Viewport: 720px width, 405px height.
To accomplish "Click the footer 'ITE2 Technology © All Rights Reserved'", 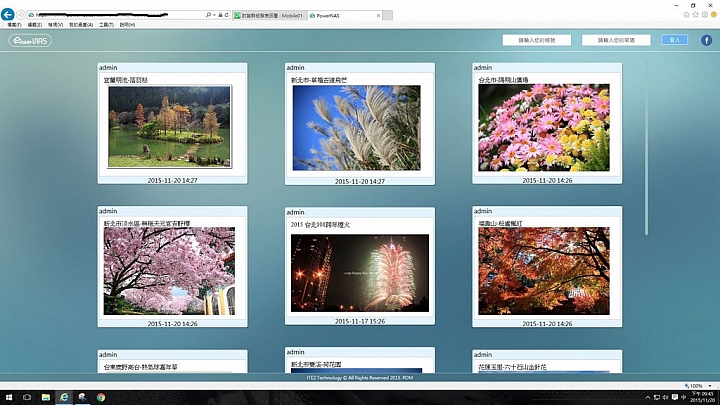I will tap(360, 377).
